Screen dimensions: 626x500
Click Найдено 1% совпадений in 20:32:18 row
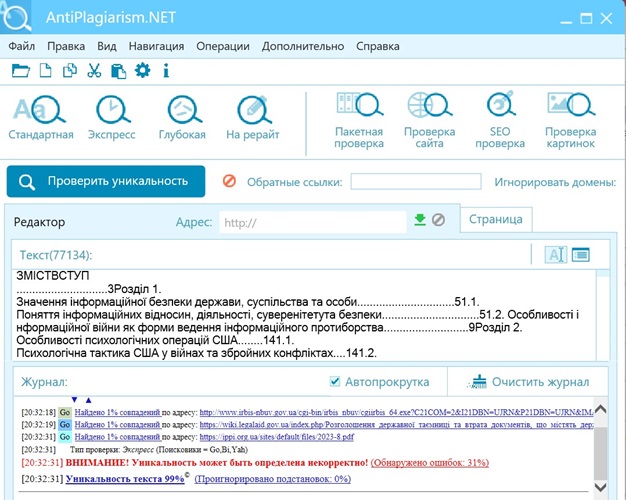(x=118, y=412)
